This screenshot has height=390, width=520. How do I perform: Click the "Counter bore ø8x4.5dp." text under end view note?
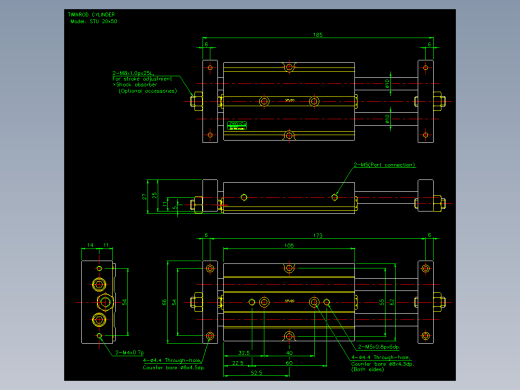(174, 368)
